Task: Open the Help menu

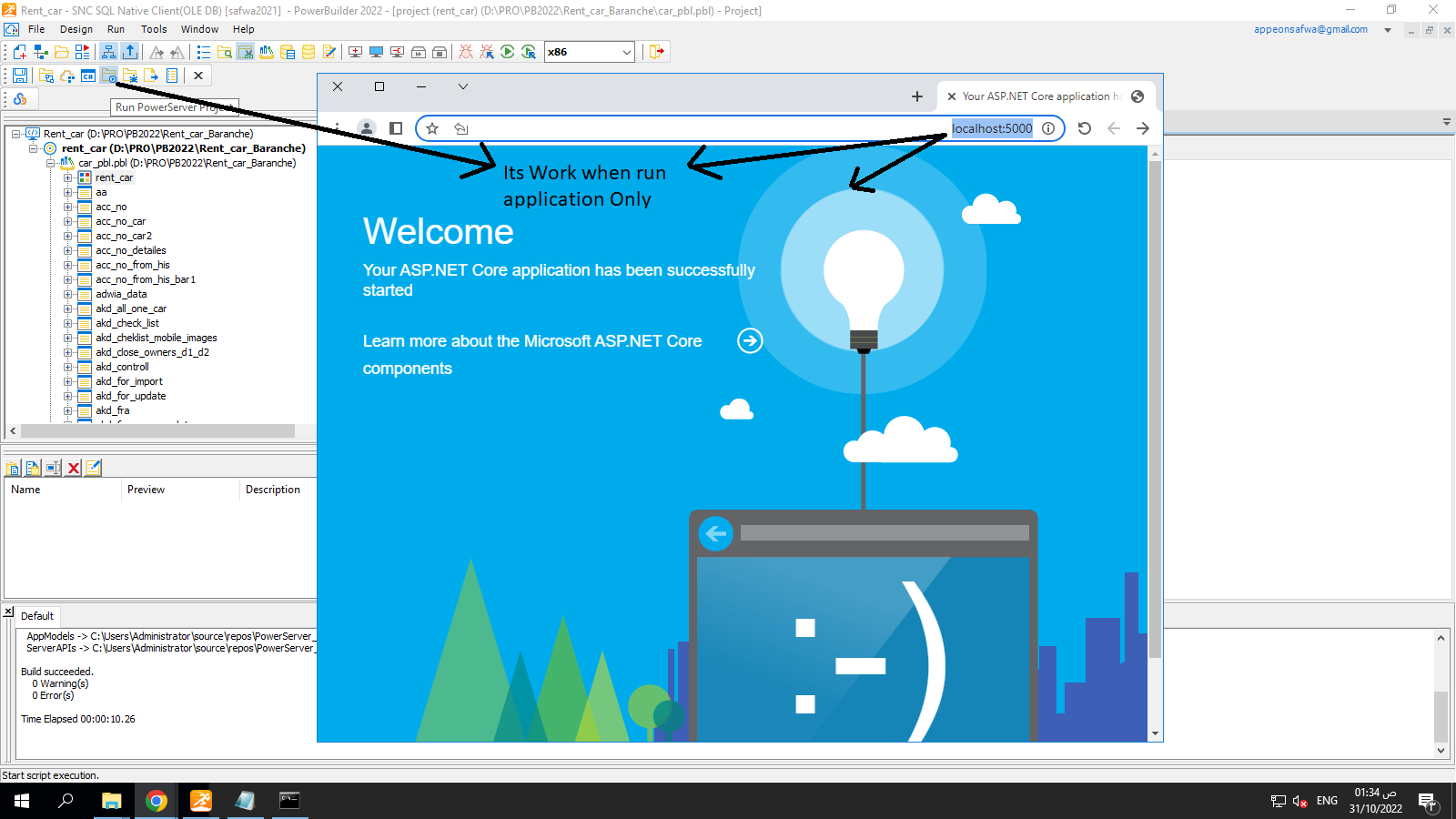Action: 243,29
